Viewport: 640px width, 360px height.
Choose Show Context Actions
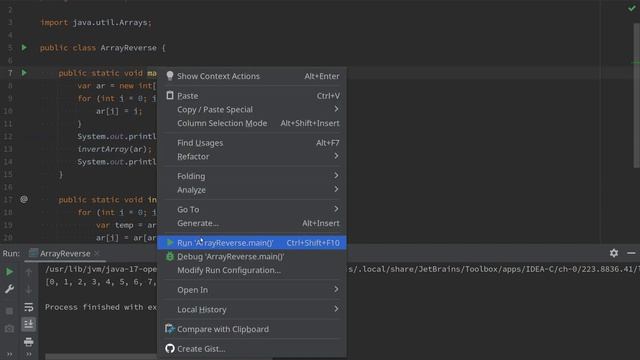[x=252, y=76]
